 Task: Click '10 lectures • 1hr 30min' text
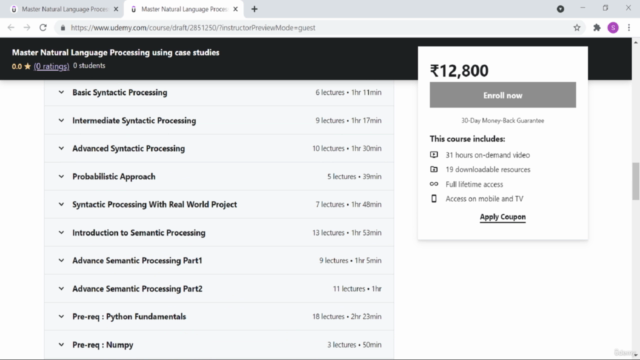click(x=347, y=149)
